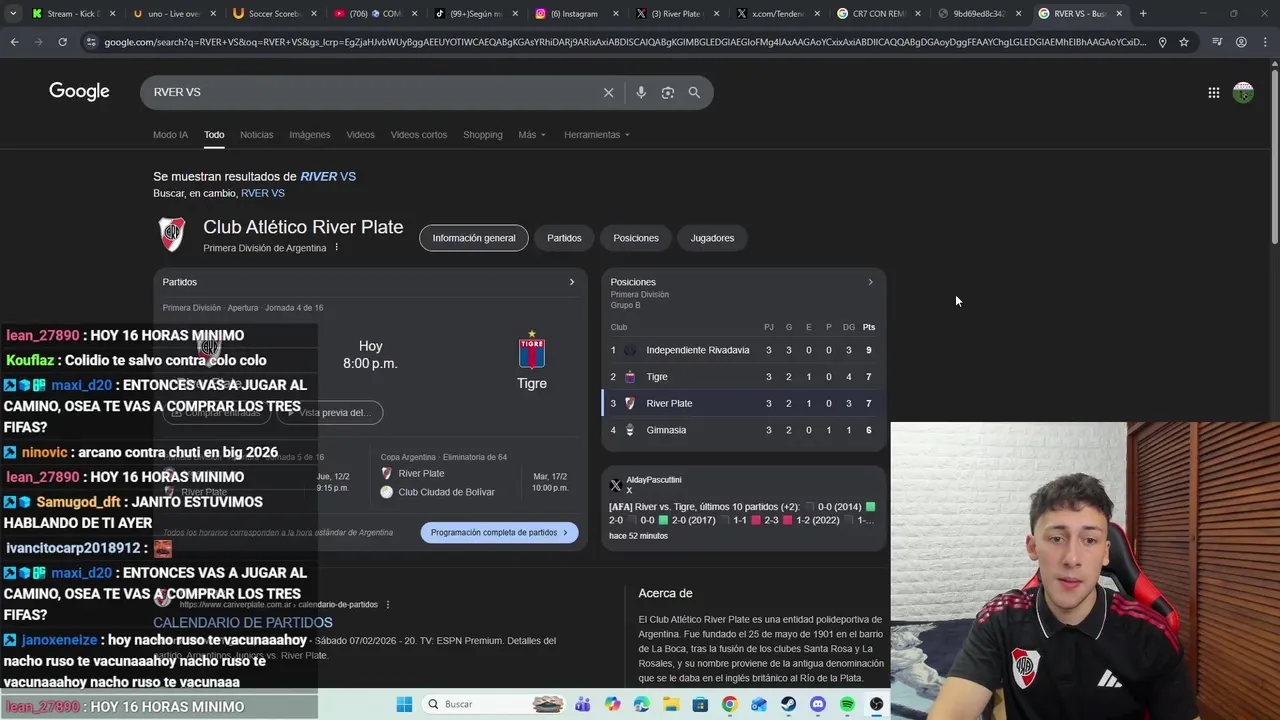Open a new browser tab
Image resolution: width=1280 pixels, height=720 pixels.
coord(1143,14)
